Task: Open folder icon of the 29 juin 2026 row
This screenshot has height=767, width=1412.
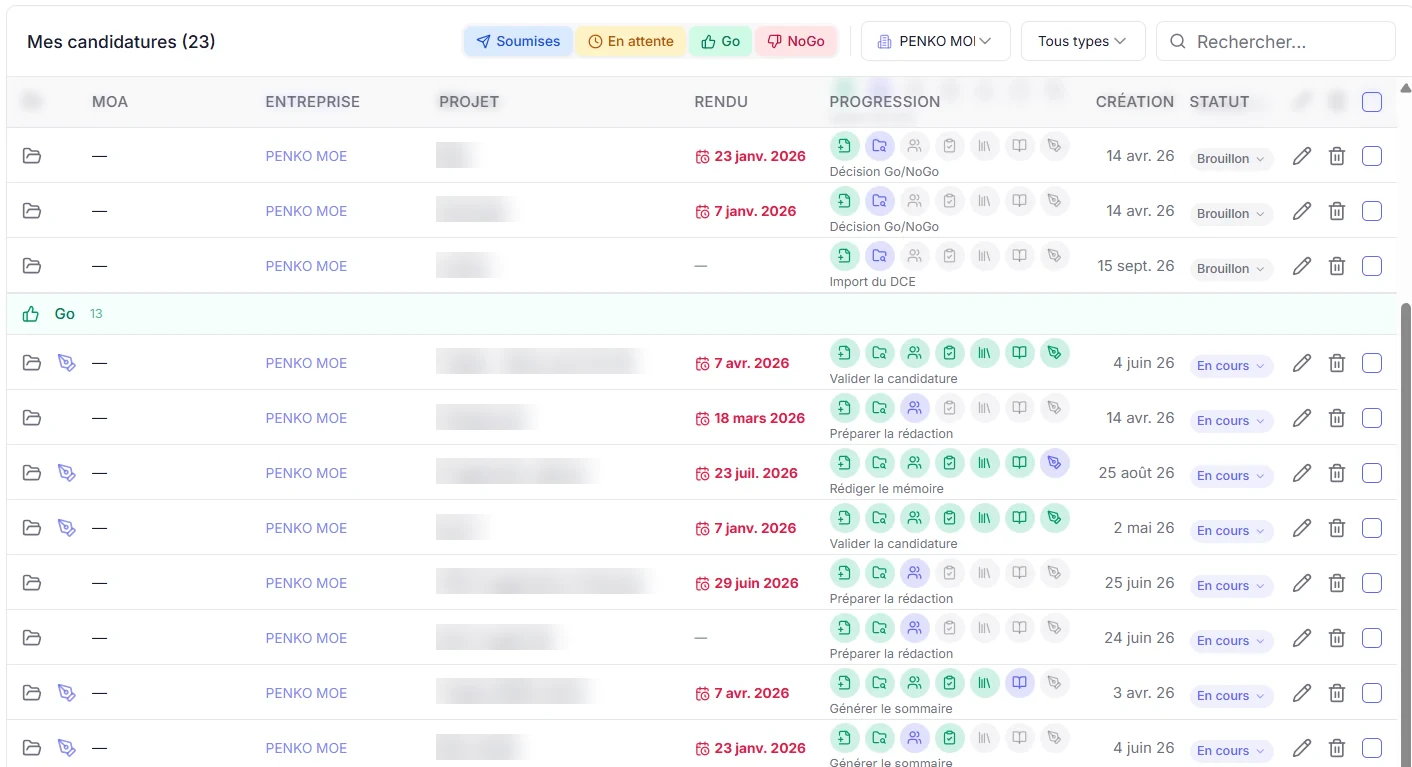Action: (x=32, y=583)
